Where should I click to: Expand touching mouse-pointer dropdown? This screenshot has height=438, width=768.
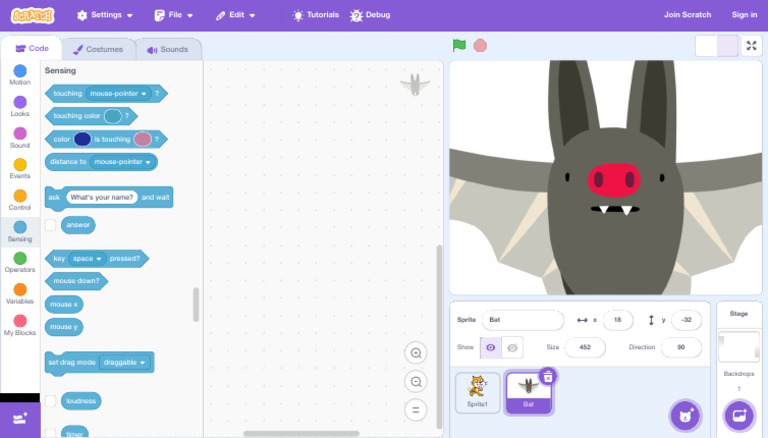pyautogui.click(x=118, y=93)
